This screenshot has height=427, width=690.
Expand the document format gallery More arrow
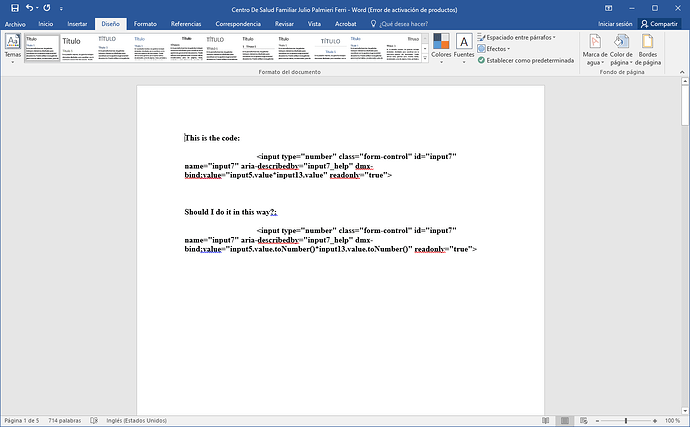click(x=425, y=58)
